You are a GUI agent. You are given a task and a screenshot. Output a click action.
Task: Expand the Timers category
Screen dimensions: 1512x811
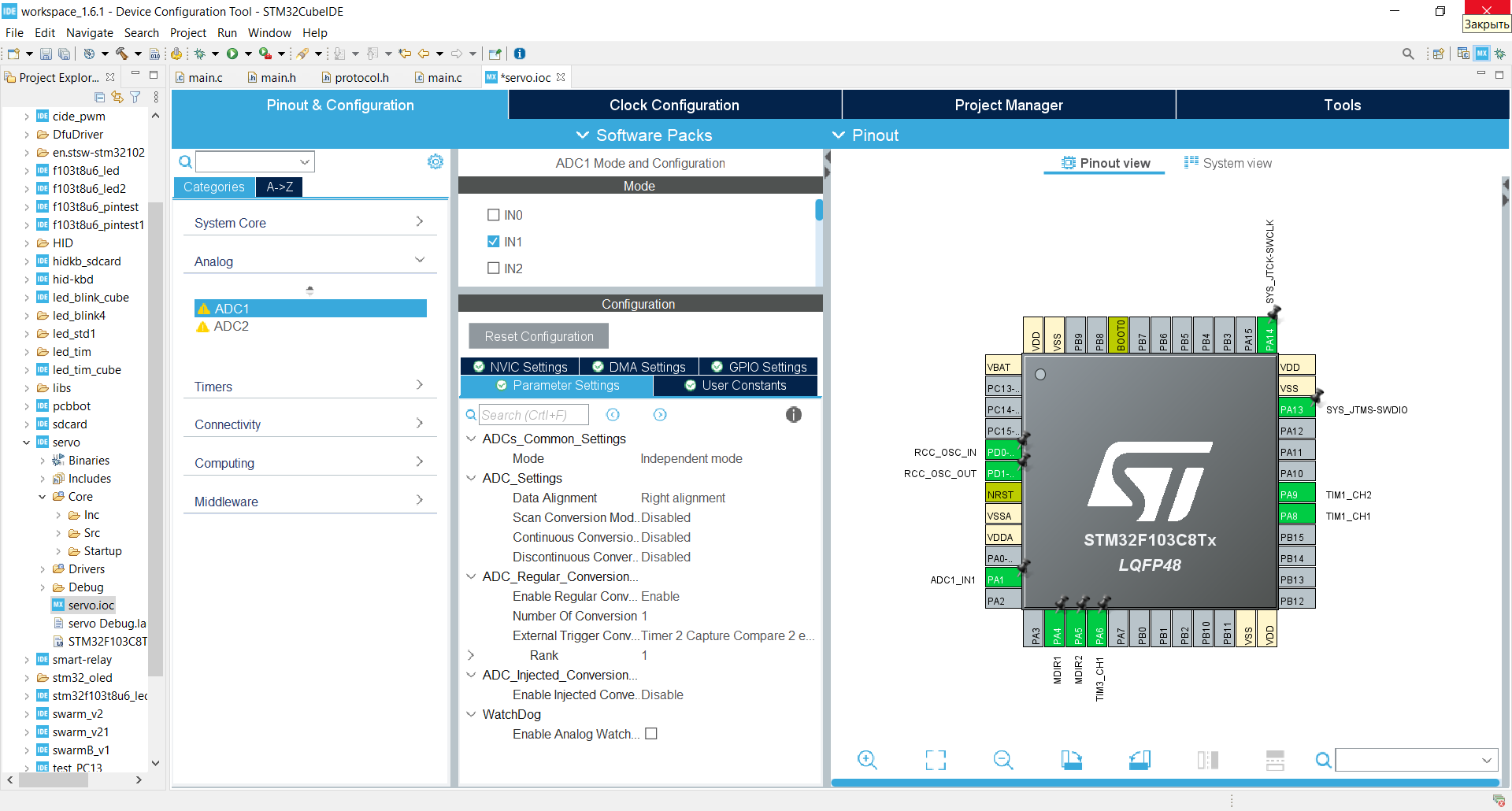tap(309, 387)
